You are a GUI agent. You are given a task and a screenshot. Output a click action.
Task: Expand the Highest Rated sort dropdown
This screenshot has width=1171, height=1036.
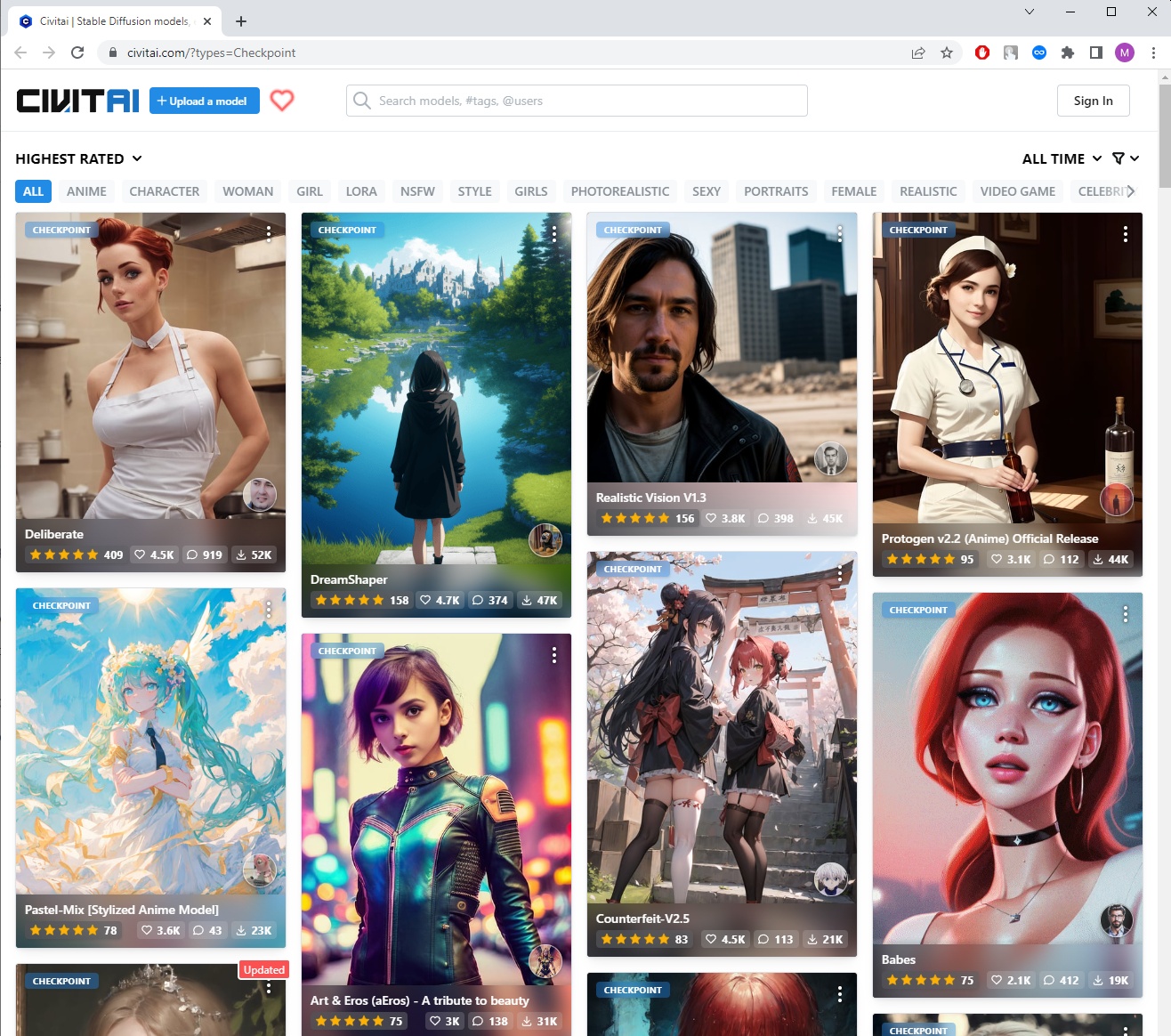(78, 158)
